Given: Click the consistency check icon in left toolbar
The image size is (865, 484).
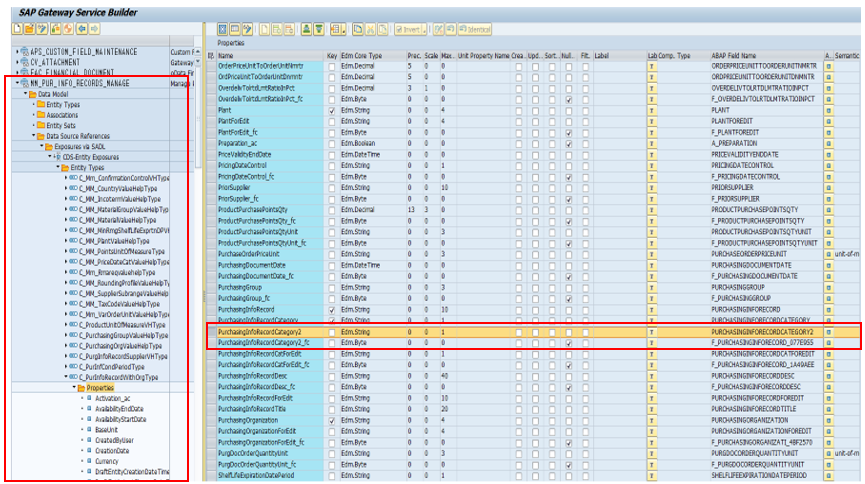Looking at the screenshot, I should coord(56,29).
